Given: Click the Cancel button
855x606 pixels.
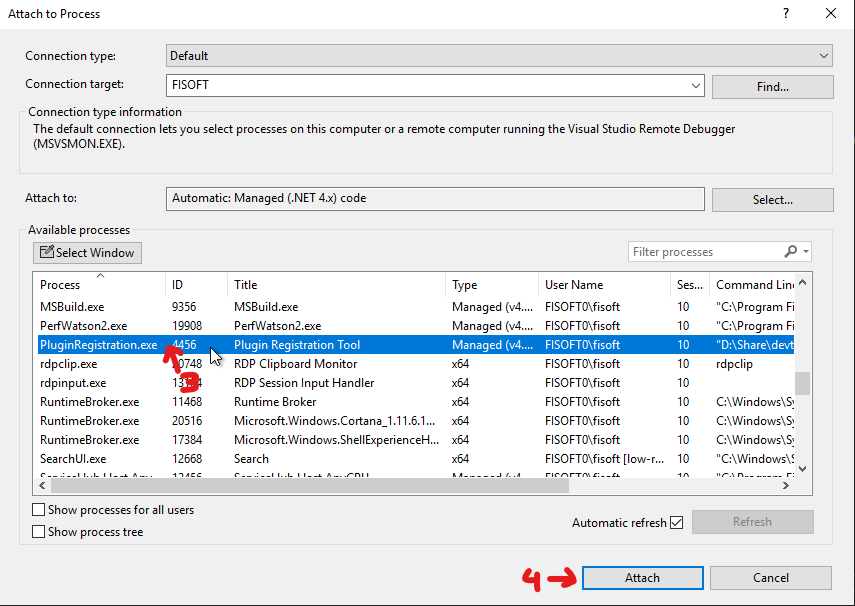Looking at the screenshot, I should tap(770, 577).
